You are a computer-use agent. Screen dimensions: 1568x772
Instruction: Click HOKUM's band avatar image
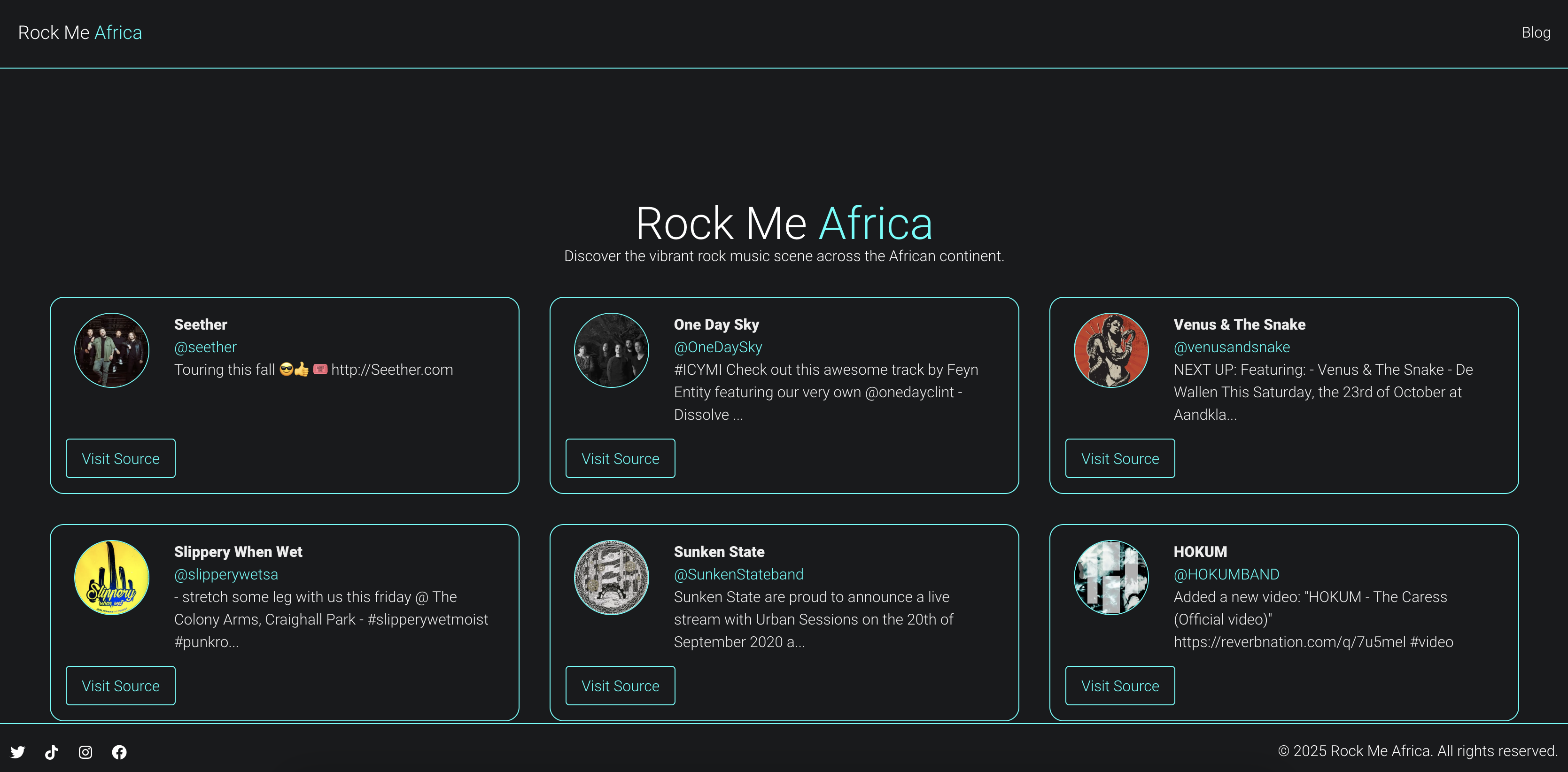(x=1111, y=577)
